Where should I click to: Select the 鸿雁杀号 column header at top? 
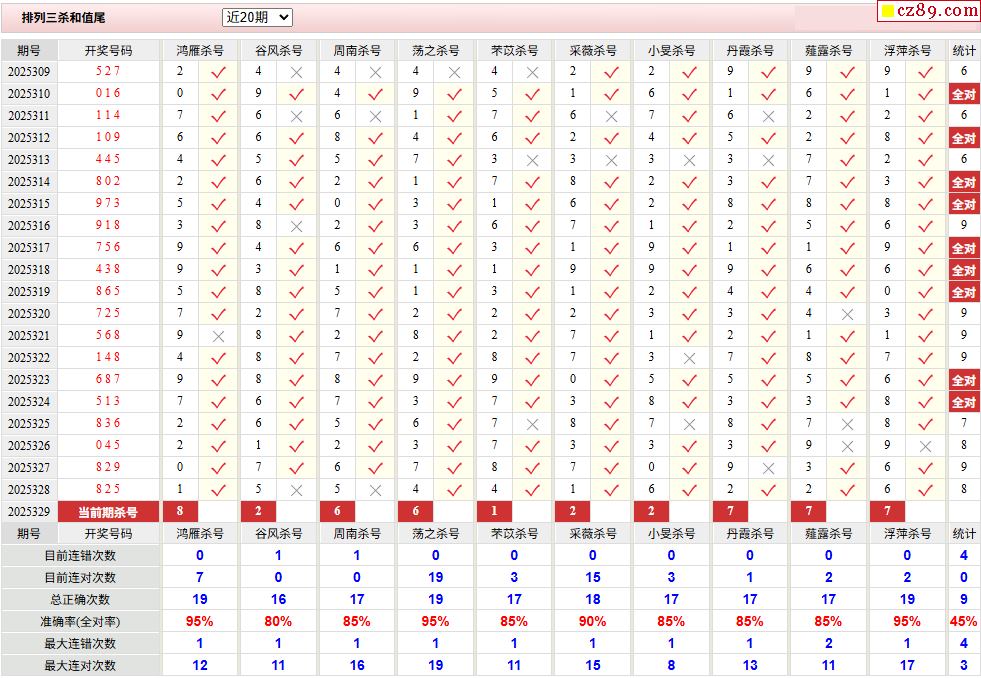pos(200,50)
